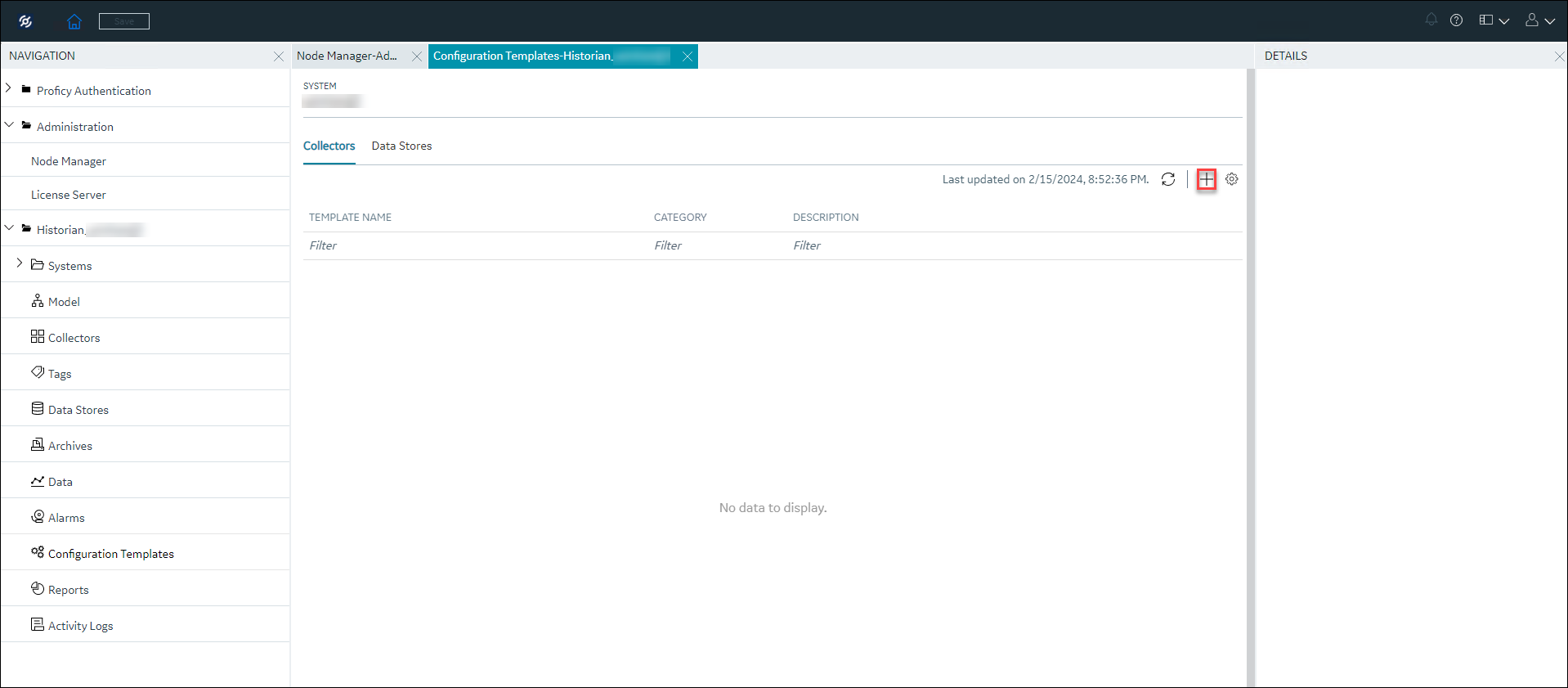
Task: Click the Description filter field
Action: [x=1015, y=245]
